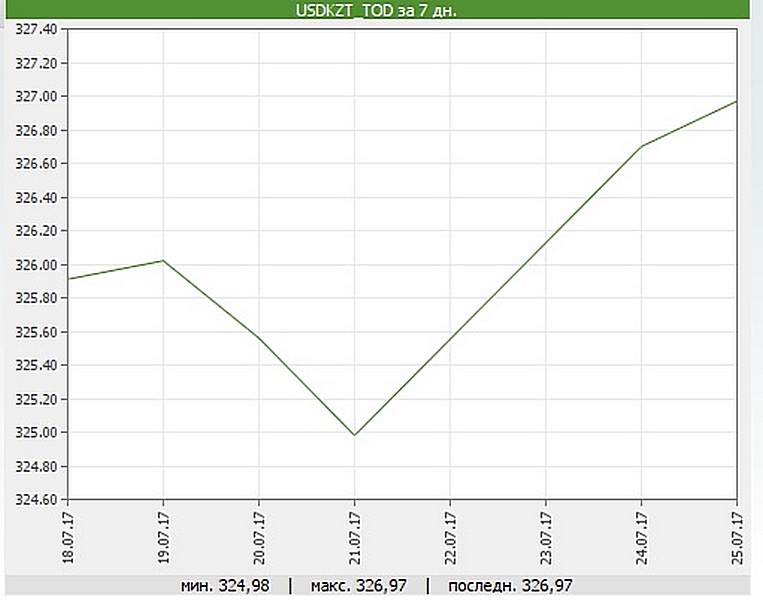Click the 326.00 y-axis label
The image size is (763, 600).
(34, 265)
